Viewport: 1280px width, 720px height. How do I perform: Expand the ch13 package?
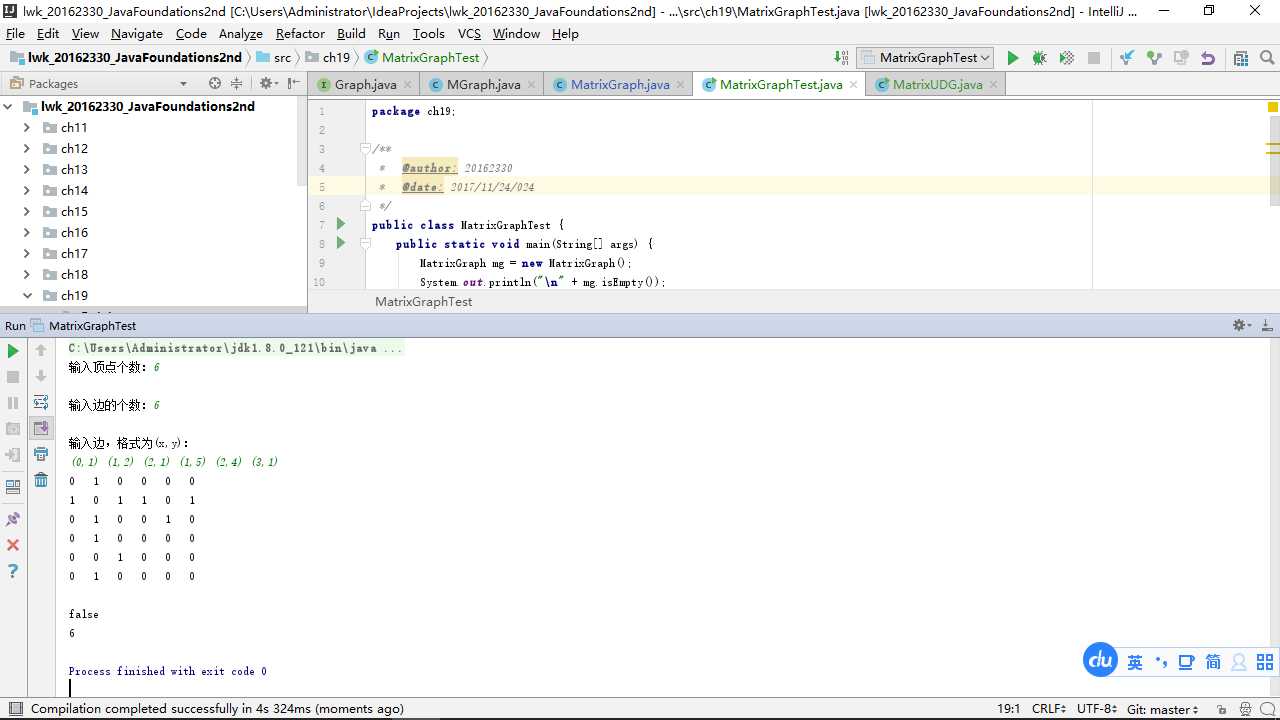[x=27, y=170]
